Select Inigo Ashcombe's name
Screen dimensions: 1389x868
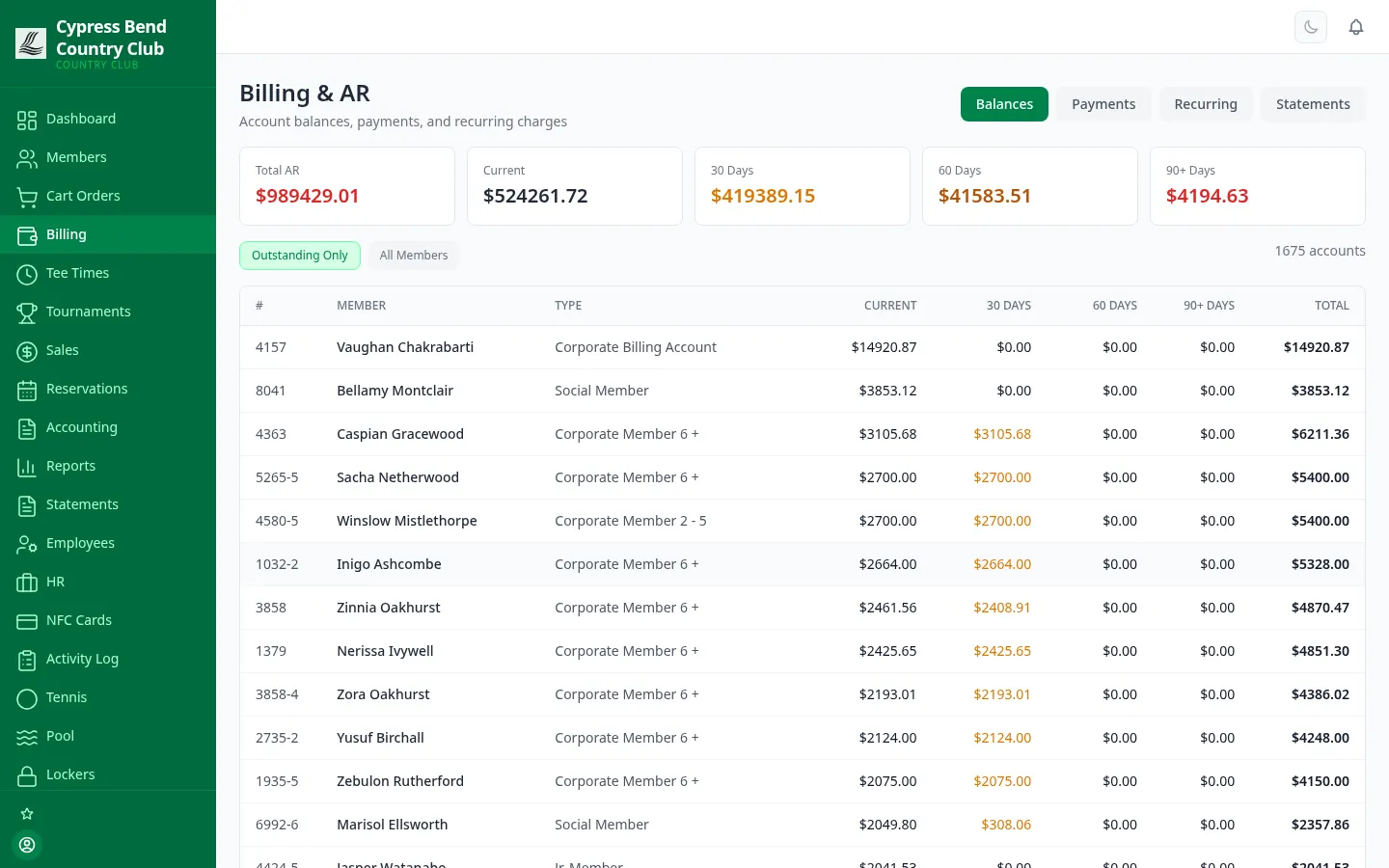[389, 564]
